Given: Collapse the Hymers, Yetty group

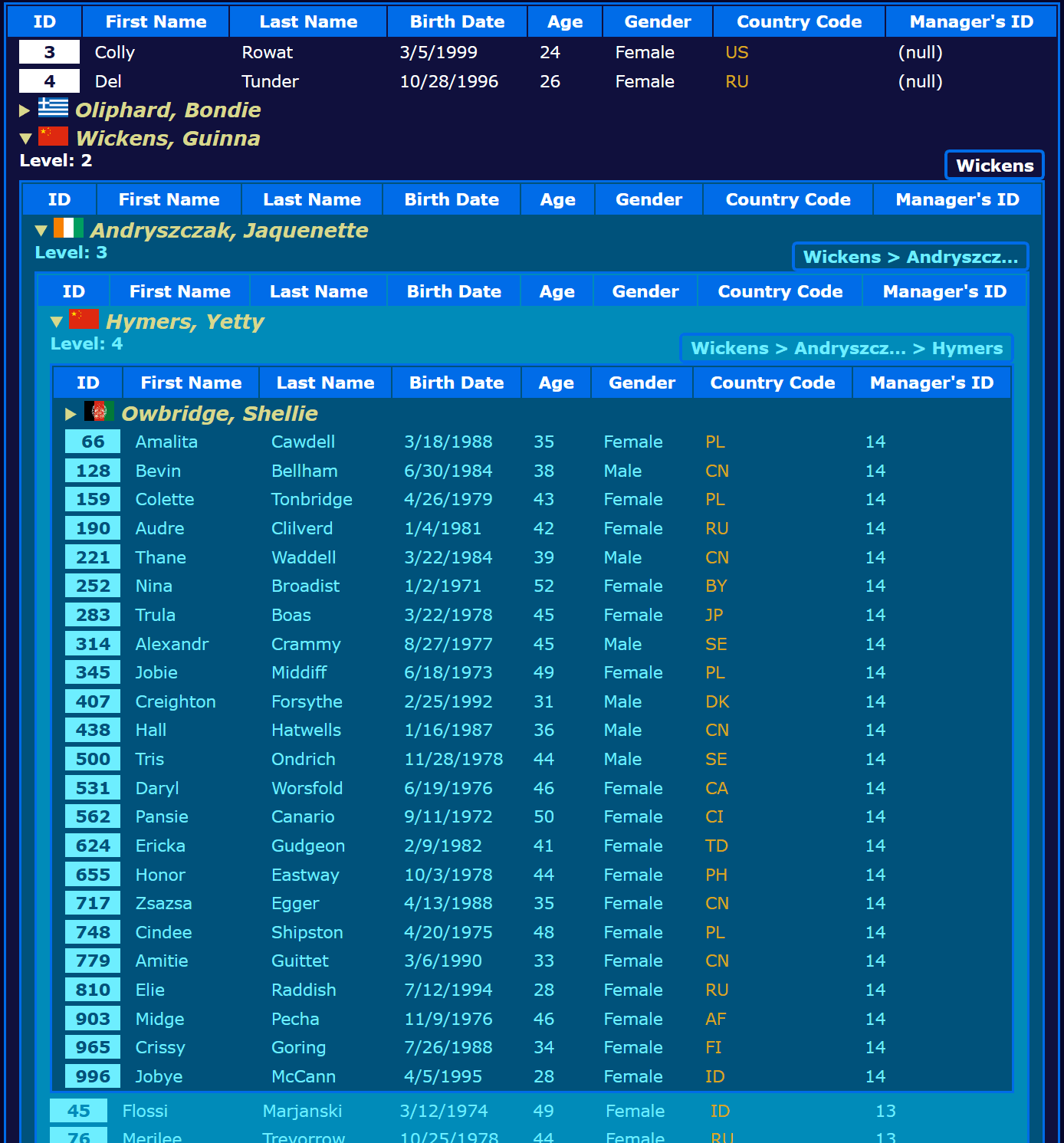Looking at the screenshot, I should pos(56,322).
